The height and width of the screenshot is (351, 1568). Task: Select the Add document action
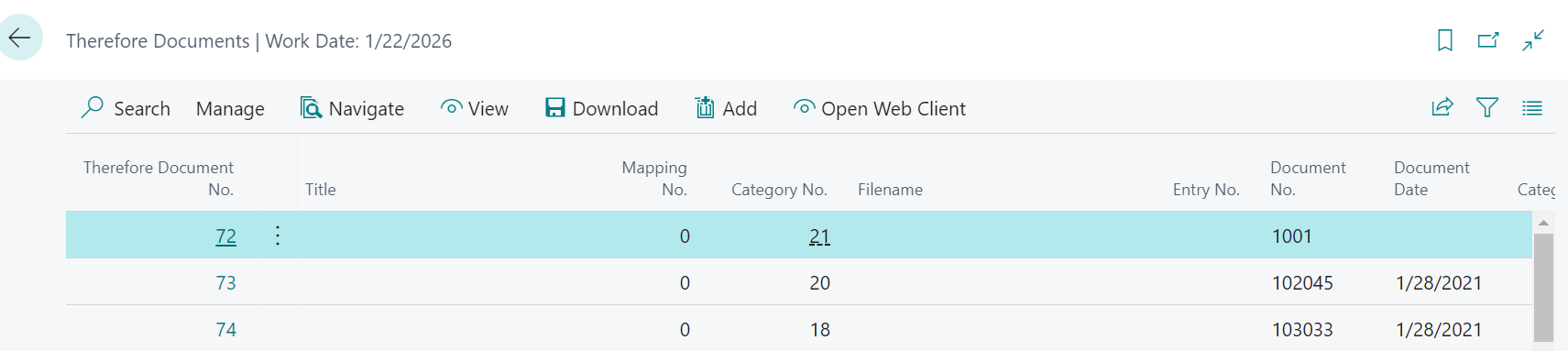[x=726, y=108]
